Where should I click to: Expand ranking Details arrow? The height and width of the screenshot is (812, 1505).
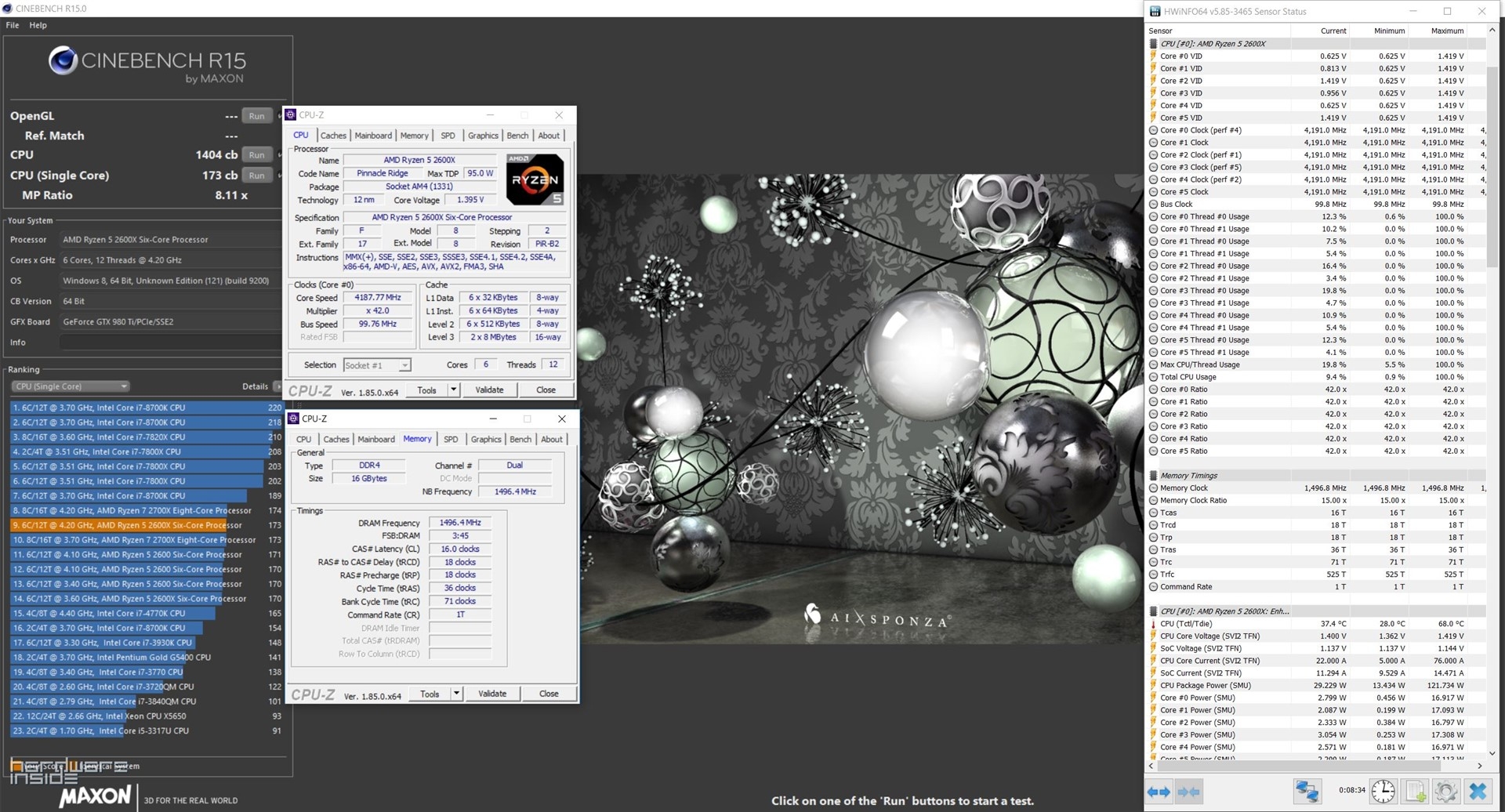coord(277,386)
